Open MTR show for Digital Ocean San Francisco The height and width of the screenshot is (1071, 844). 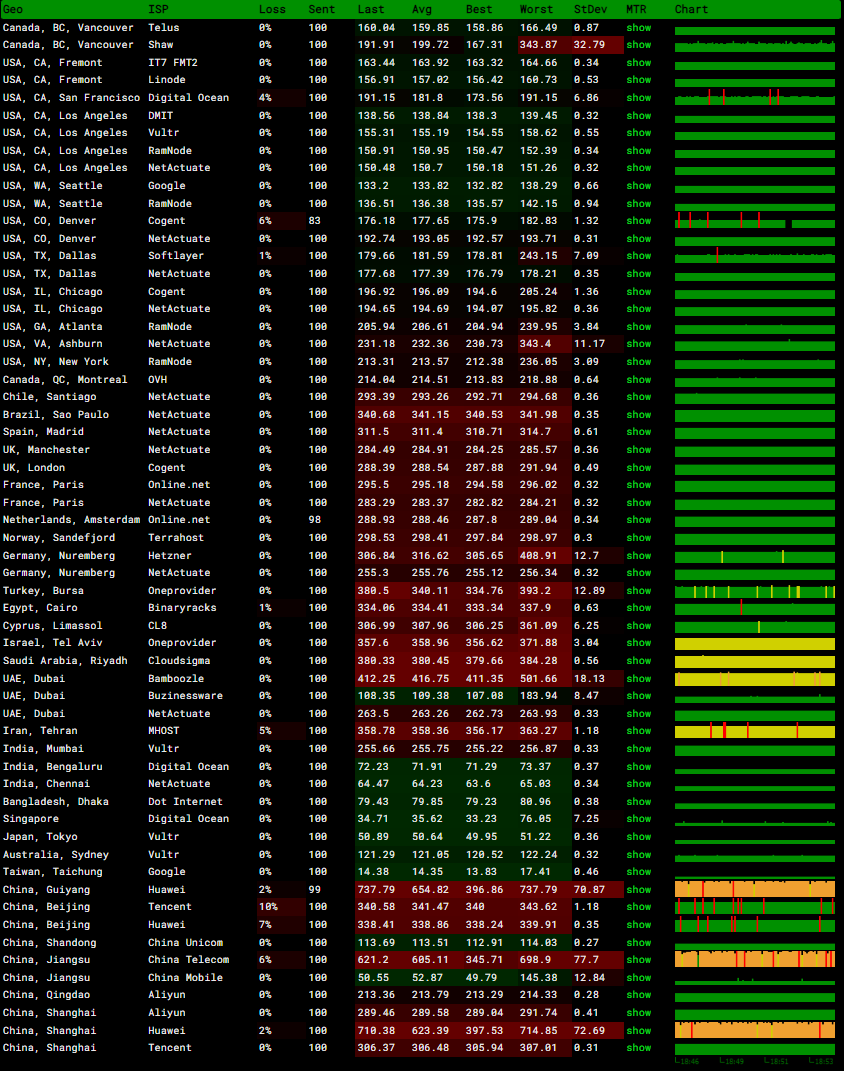638,98
